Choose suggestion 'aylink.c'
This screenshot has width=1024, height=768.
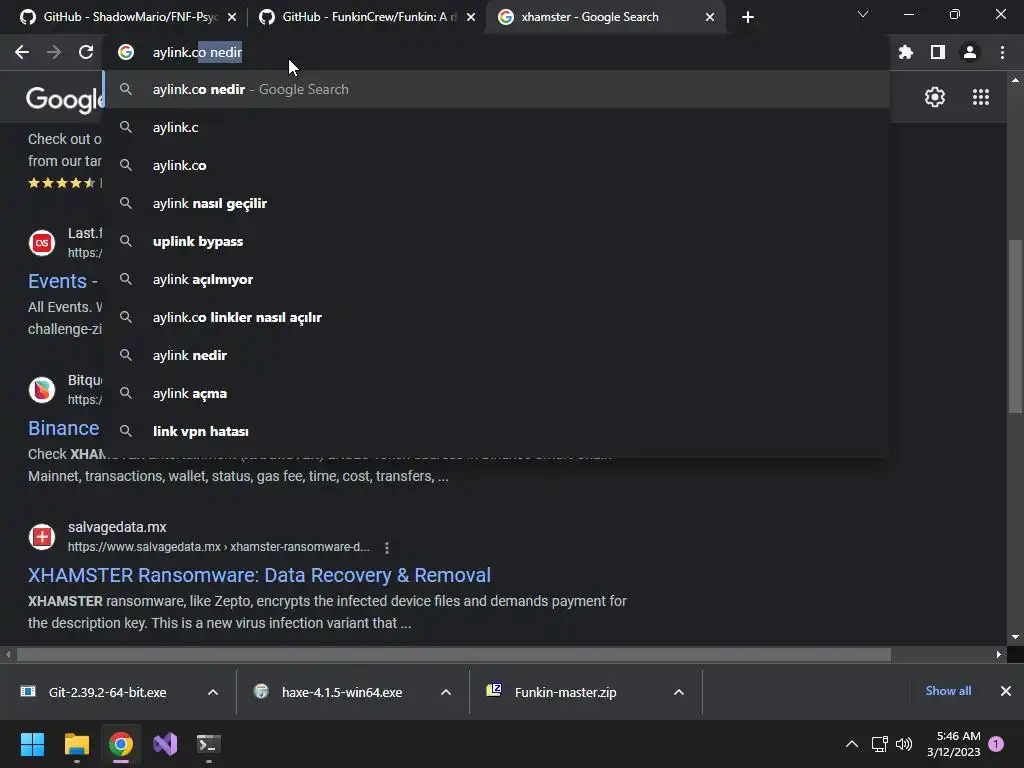click(x=498, y=127)
